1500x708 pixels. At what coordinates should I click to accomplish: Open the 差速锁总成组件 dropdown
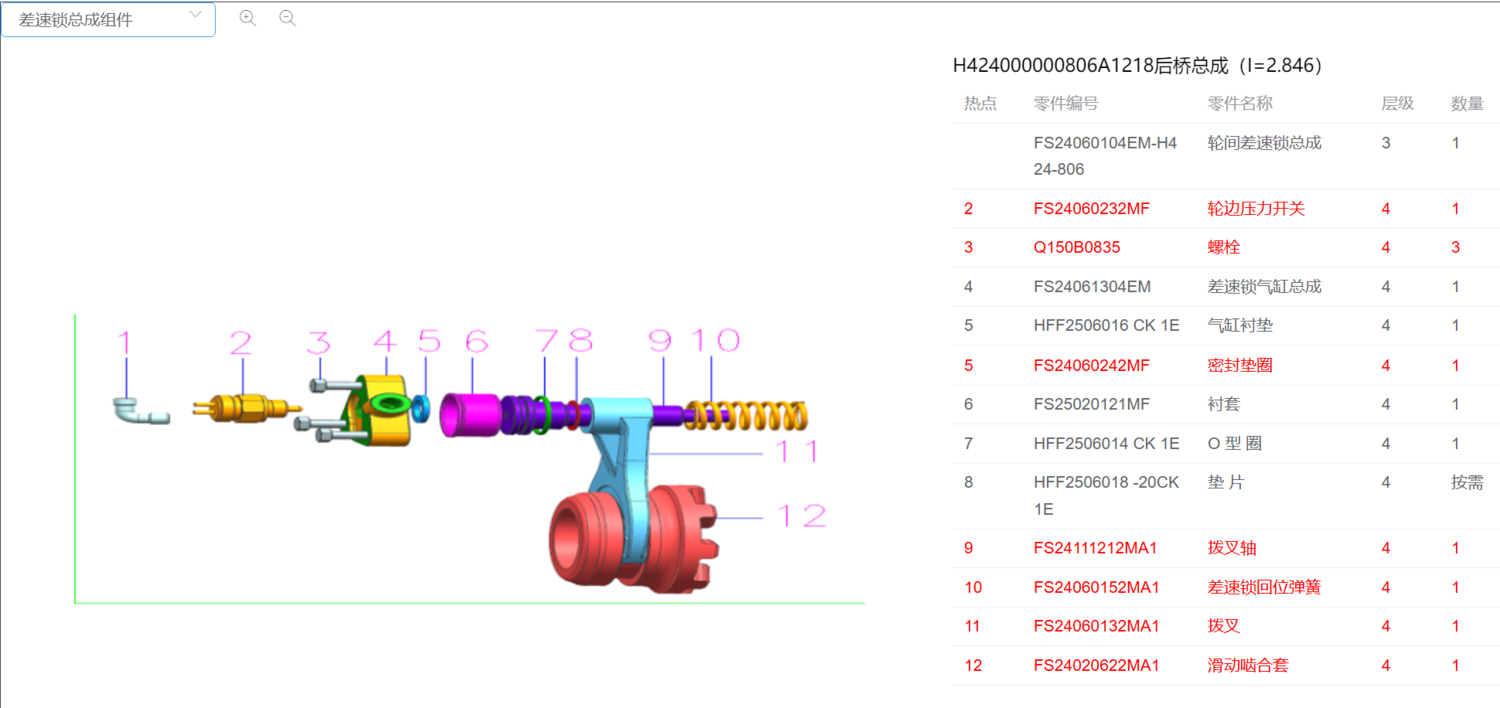(x=108, y=19)
